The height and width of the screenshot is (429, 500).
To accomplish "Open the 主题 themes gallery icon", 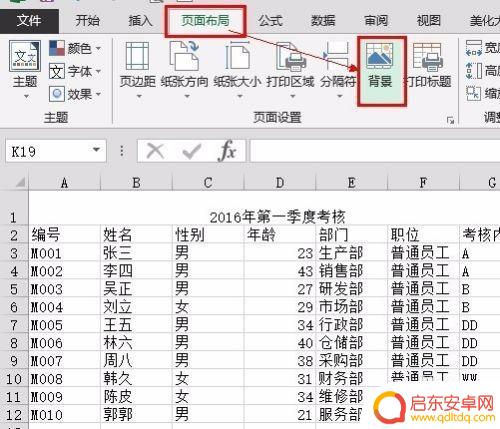I will pyautogui.click(x=25, y=56).
